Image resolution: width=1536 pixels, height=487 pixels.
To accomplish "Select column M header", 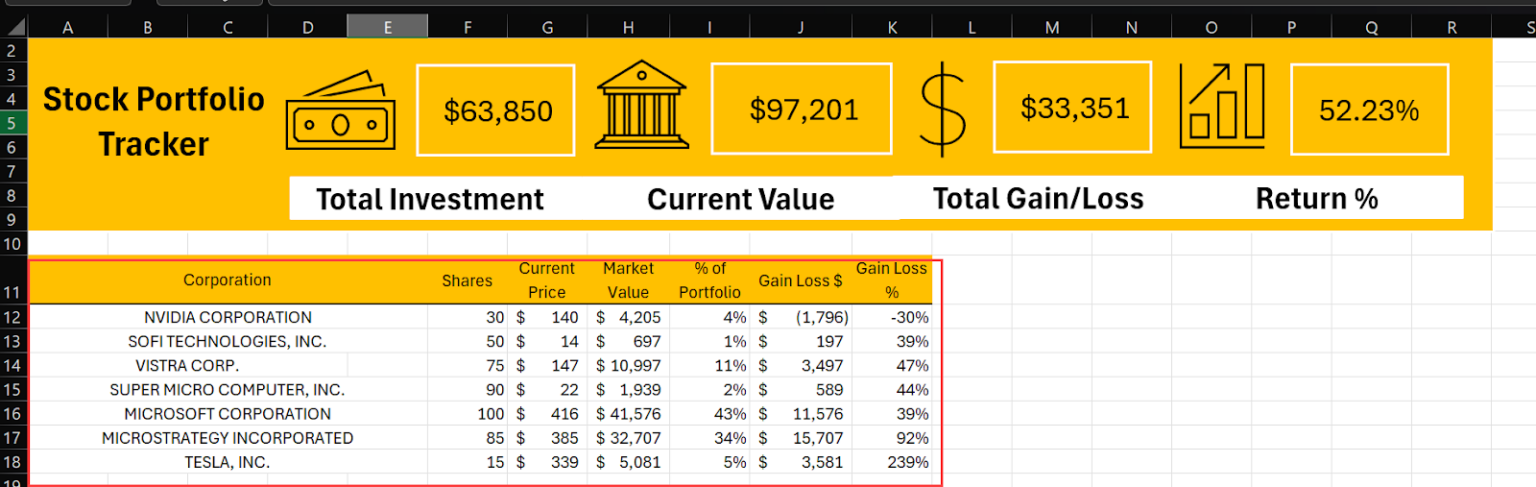I will [x=1052, y=28].
